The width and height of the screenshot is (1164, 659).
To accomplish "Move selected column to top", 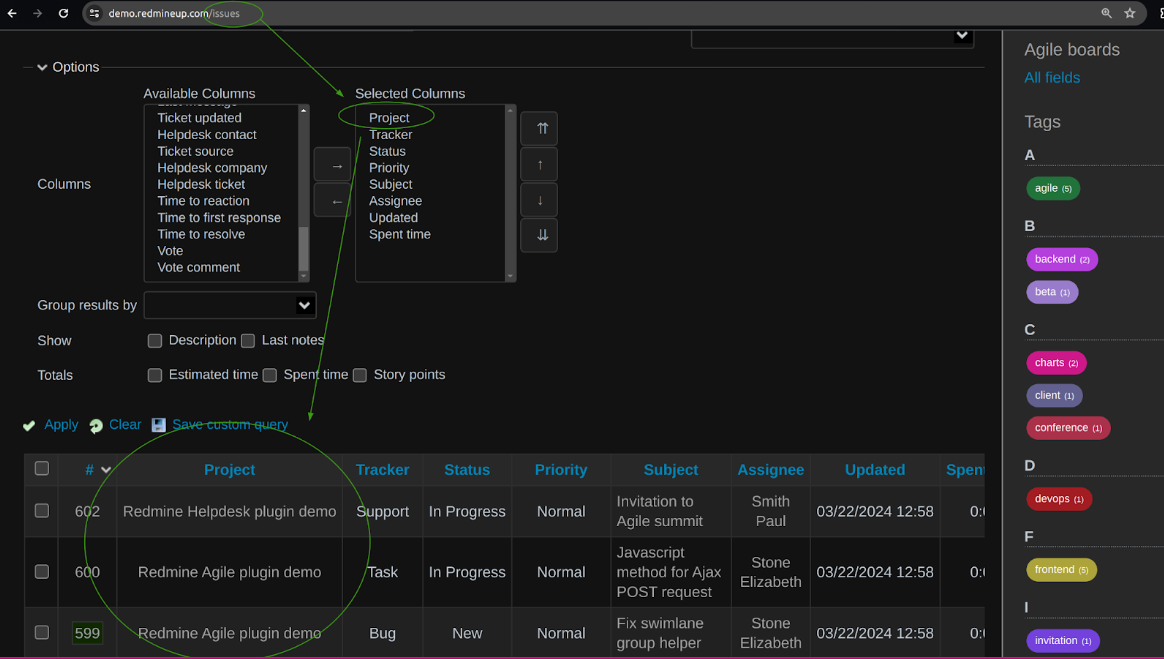I will (539, 128).
